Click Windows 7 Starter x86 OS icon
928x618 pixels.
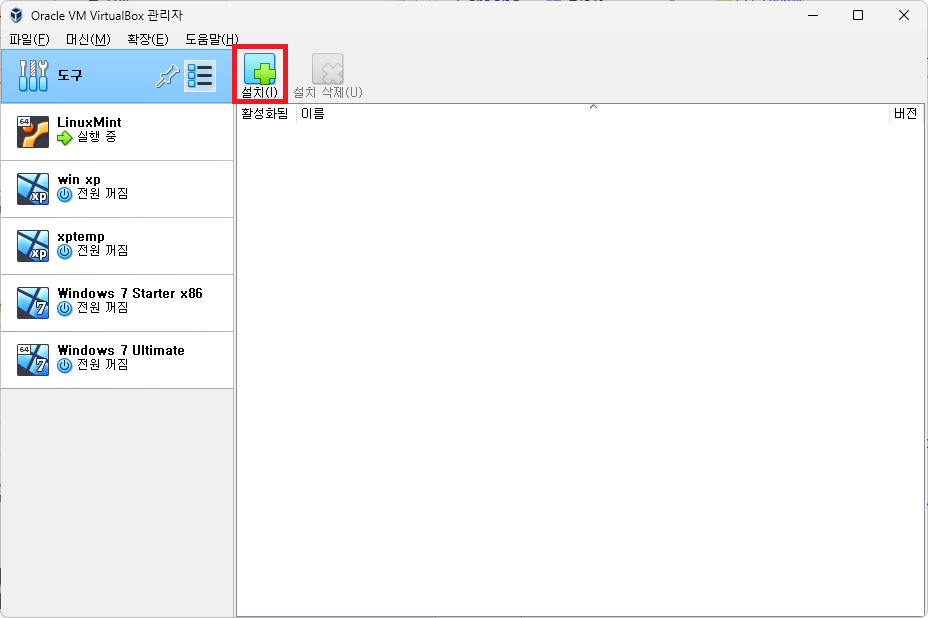tap(33, 302)
